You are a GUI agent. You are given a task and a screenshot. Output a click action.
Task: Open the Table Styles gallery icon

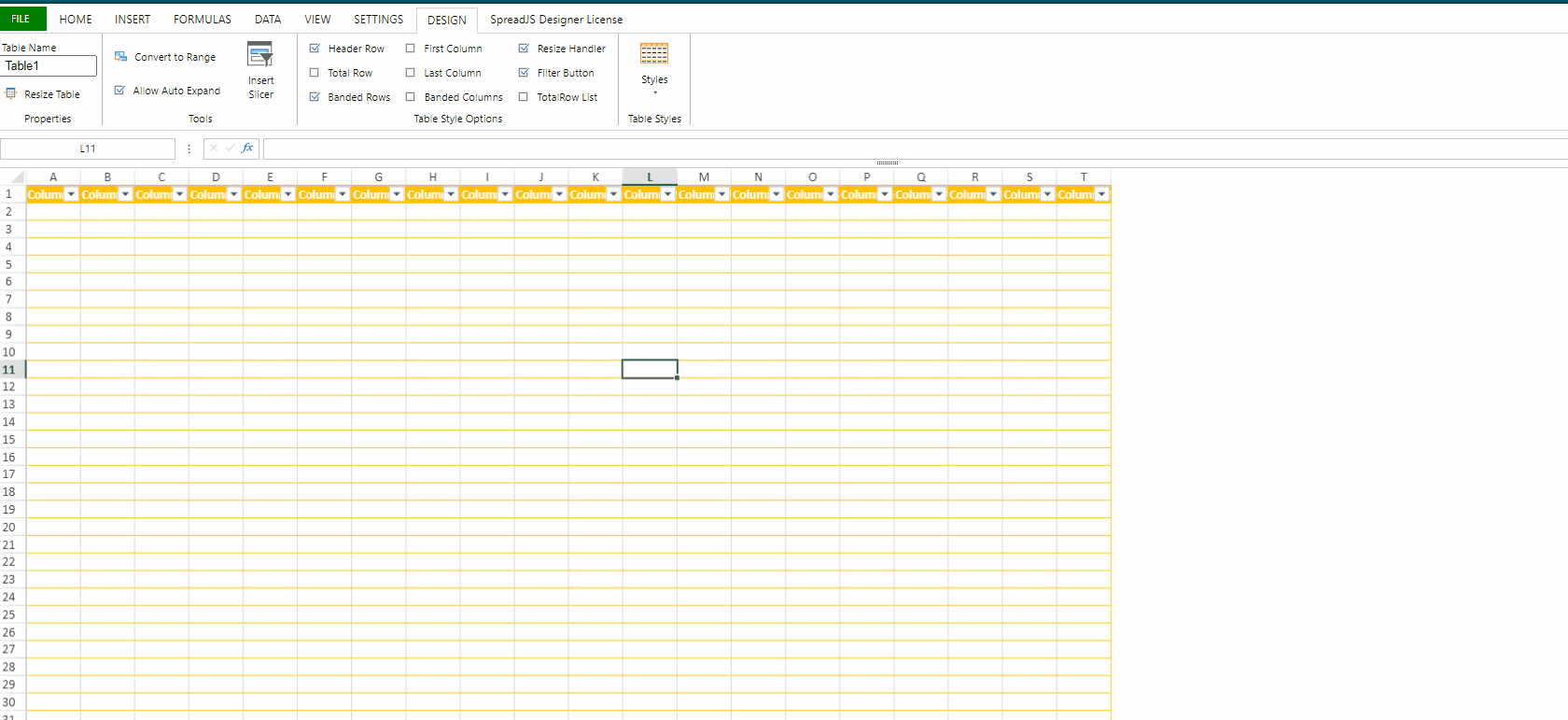(x=654, y=54)
